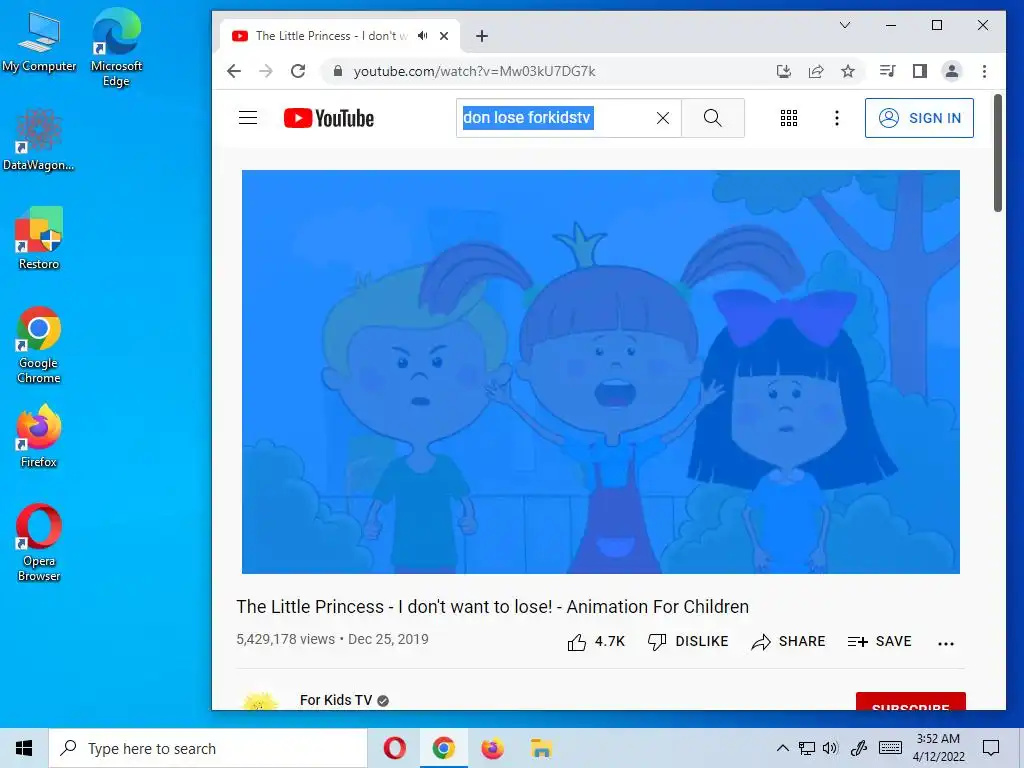Click the 5,429,178 views text
The width and height of the screenshot is (1024, 768).
285,639
